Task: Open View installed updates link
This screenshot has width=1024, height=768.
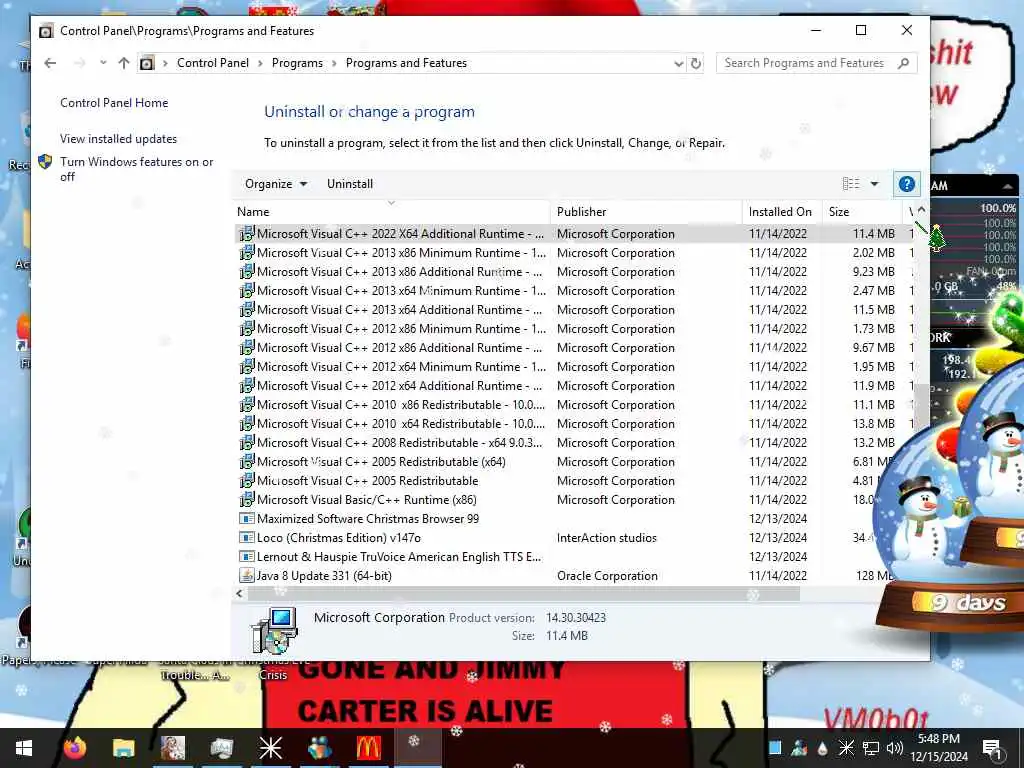Action: (x=118, y=138)
